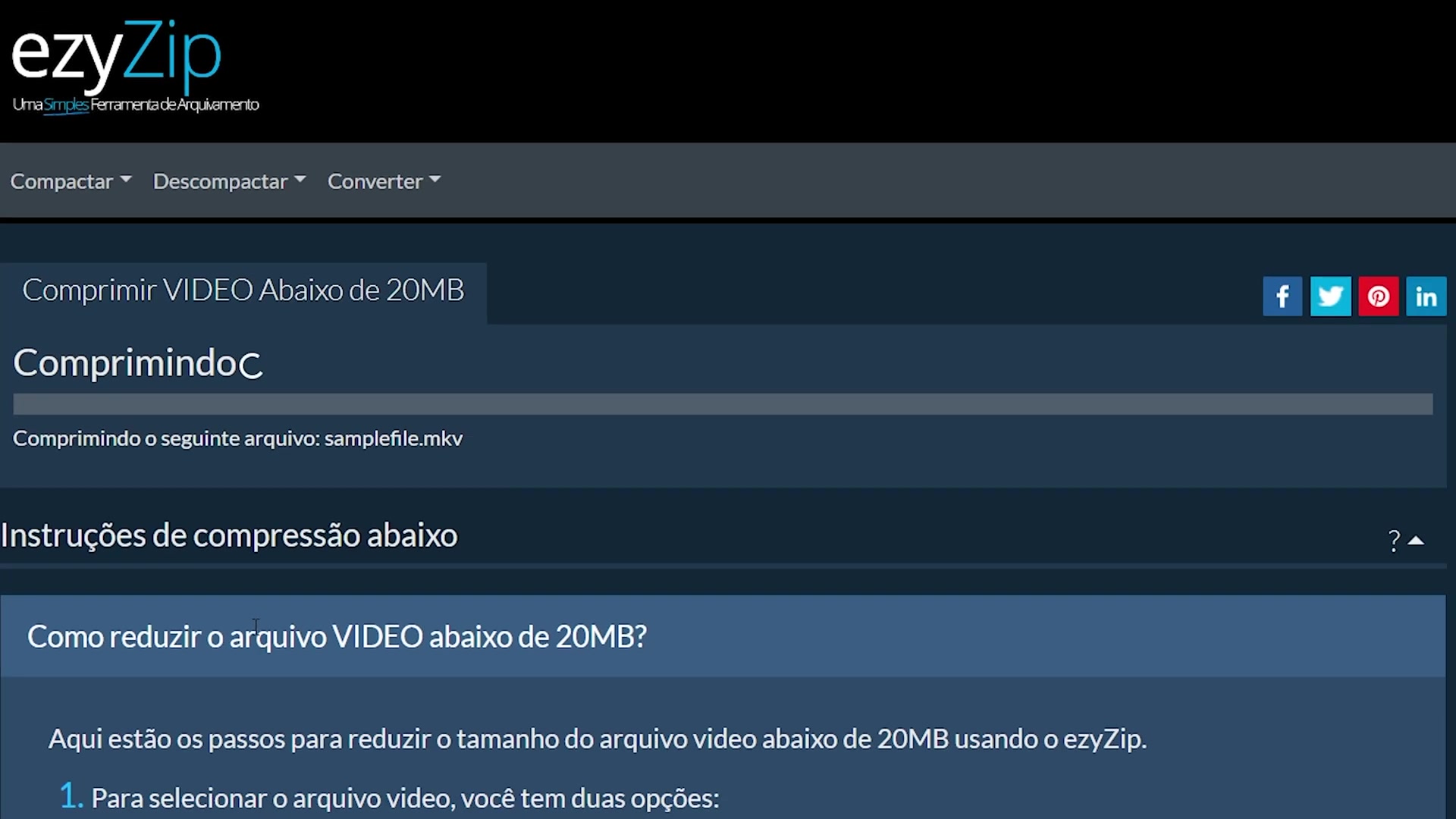1456x819 pixels.
Task: Share page on Twitter
Action: coord(1330,297)
